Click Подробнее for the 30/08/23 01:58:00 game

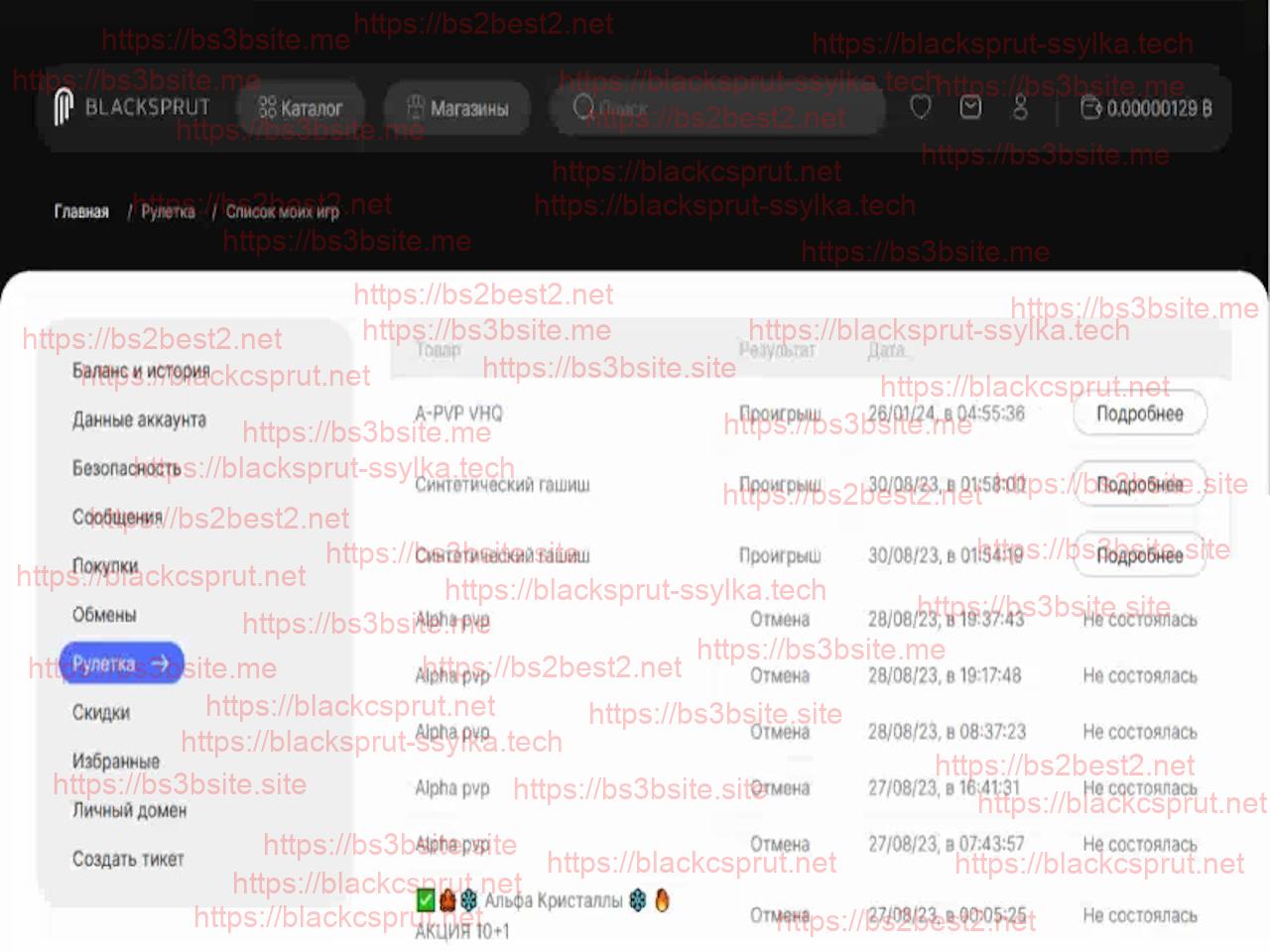pos(1140,485)
